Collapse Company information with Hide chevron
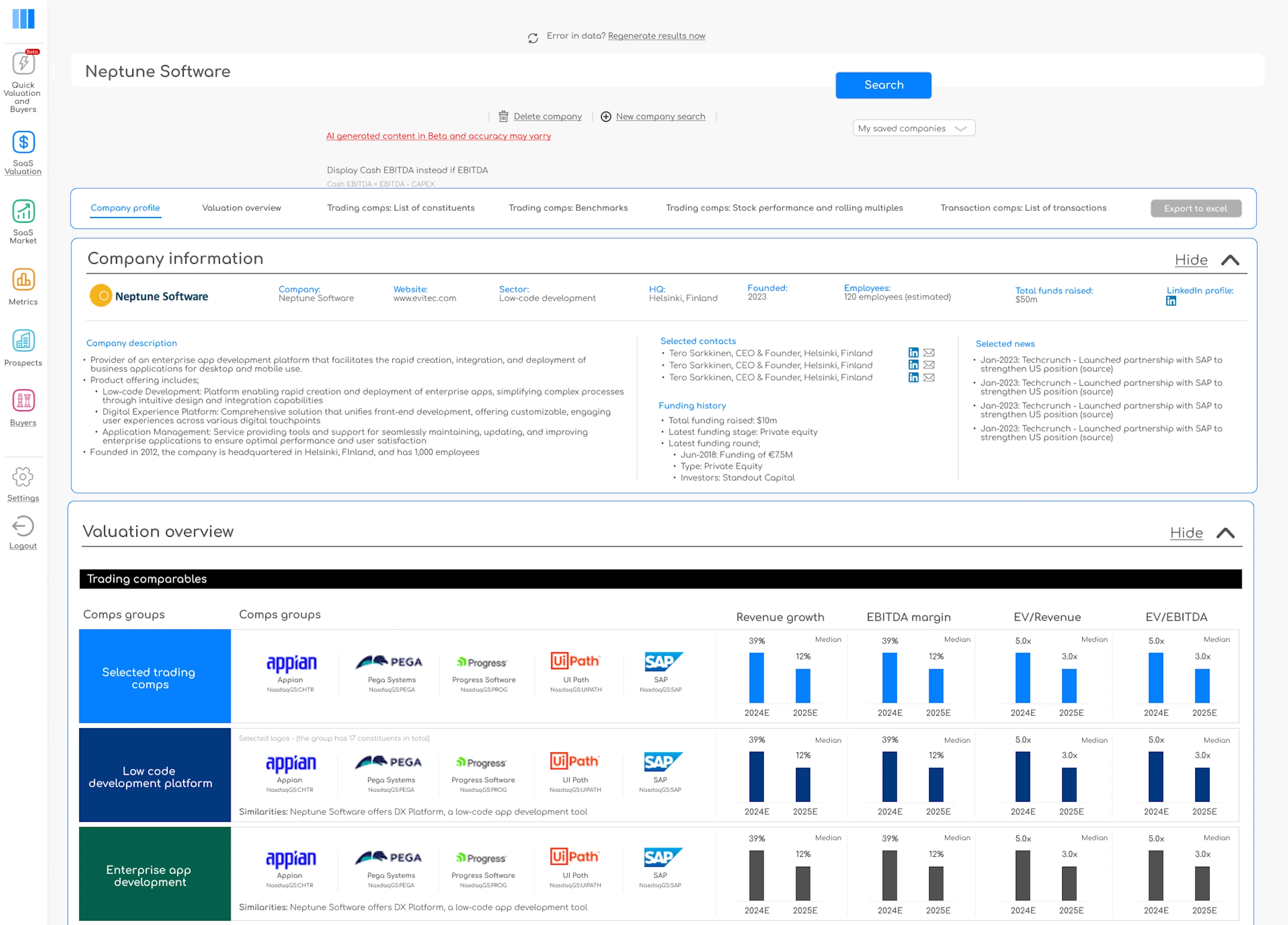 (1230, 260)
